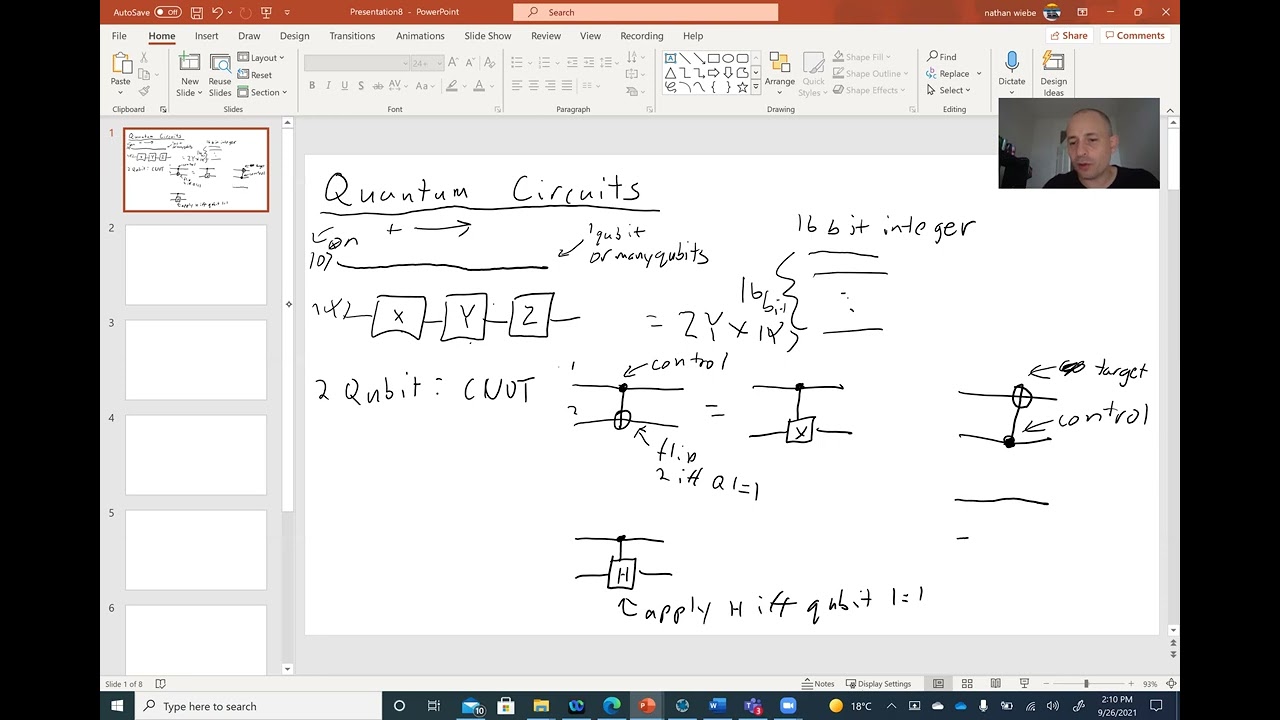Click the zoom slider in the status bar
The image size is (1280, 720).
(1086, 684)
